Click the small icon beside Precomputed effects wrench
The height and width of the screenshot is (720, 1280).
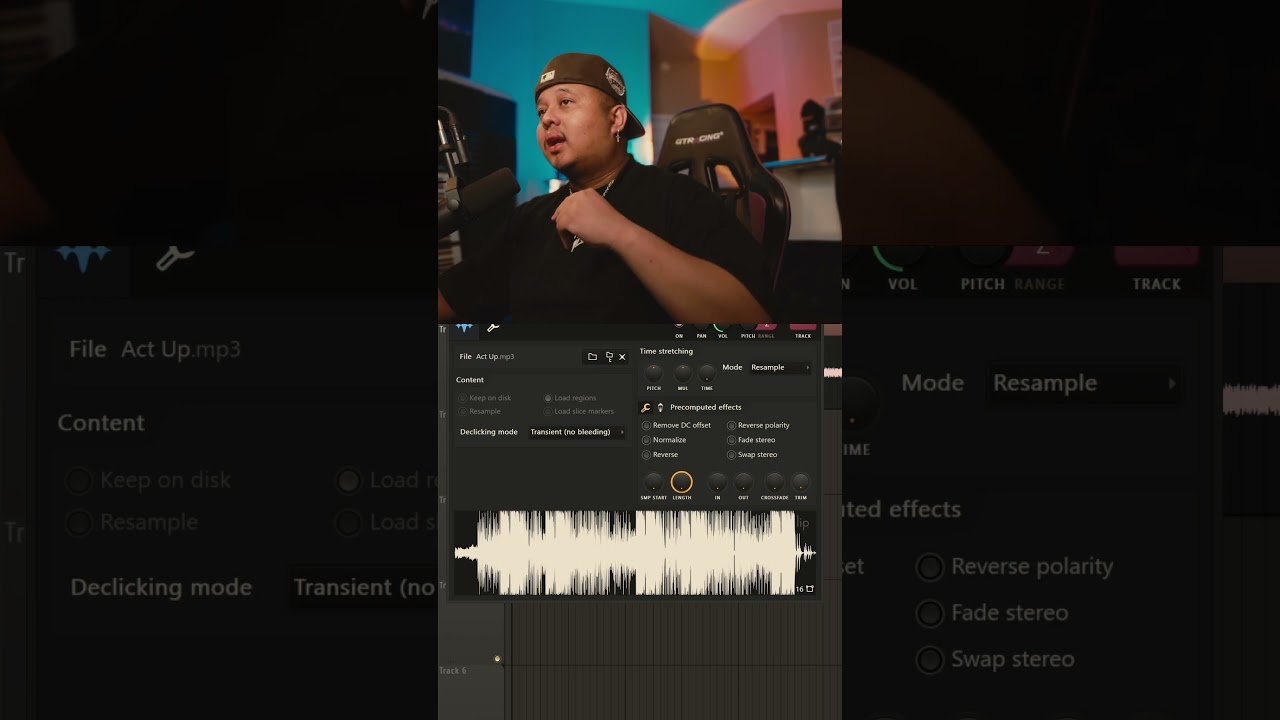point(660,408)
